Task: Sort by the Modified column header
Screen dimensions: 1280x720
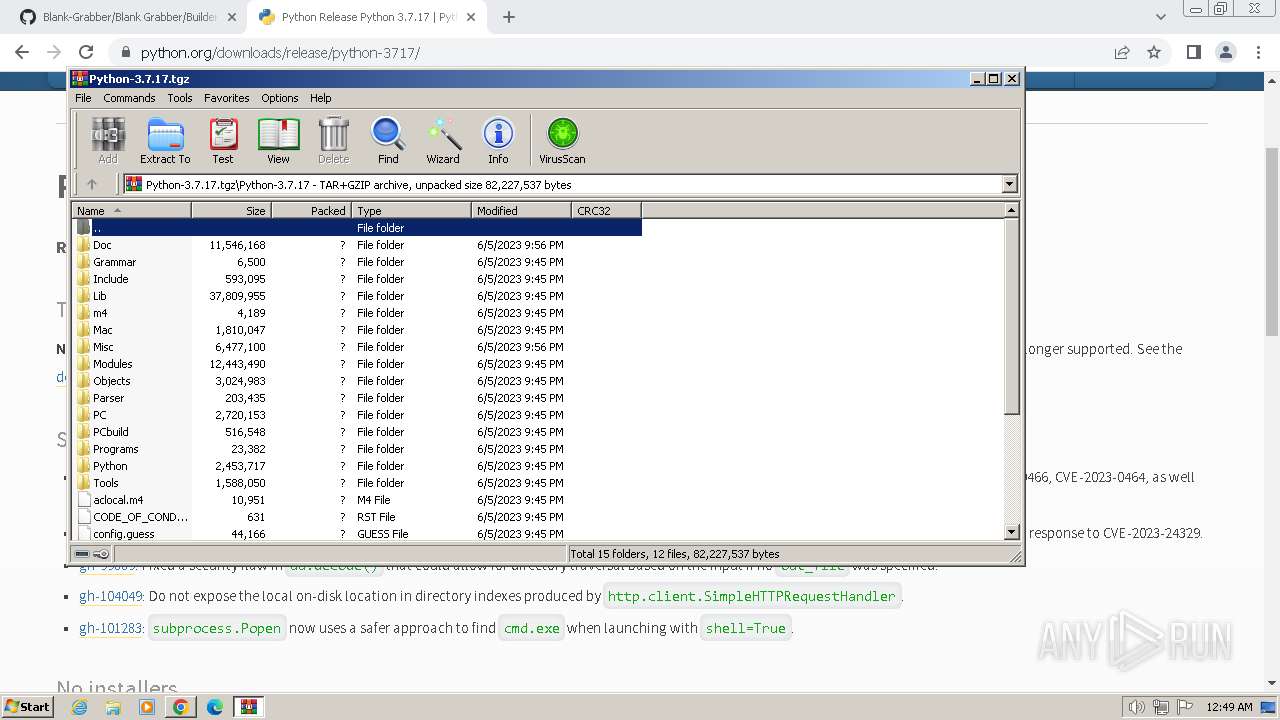Action: (521, 210)
